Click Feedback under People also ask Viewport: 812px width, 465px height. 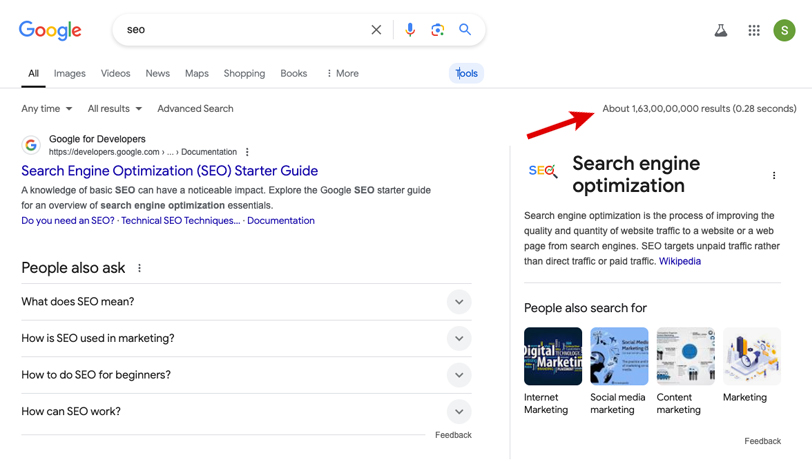coord(453,435)
